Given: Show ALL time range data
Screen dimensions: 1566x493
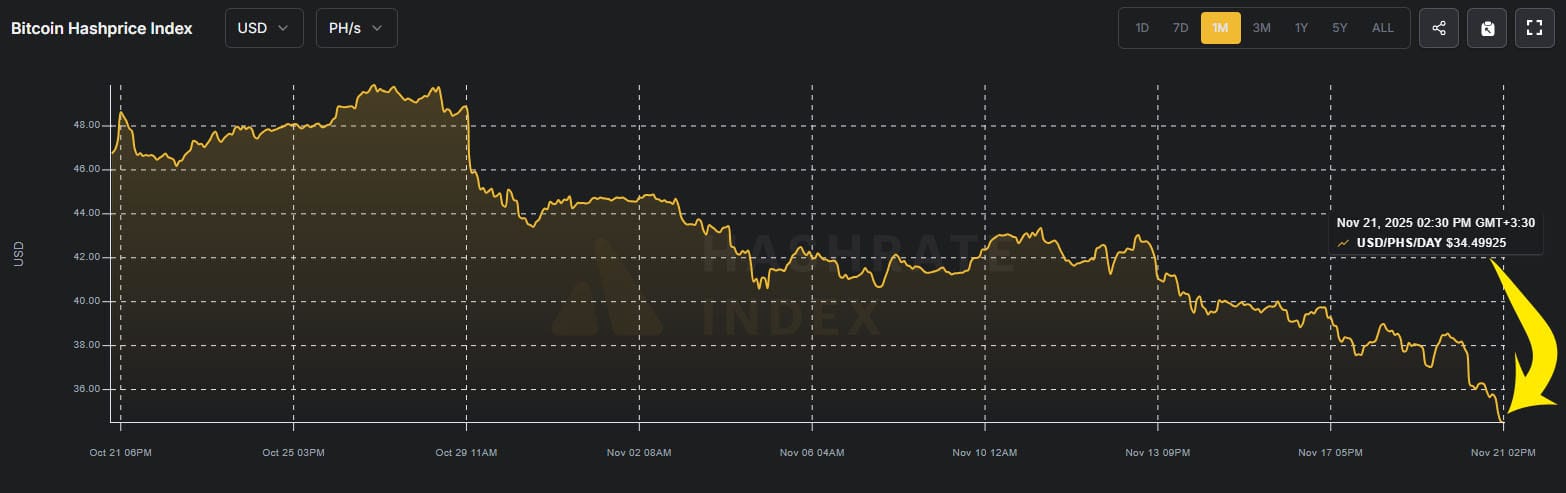Looking at the screenshot, I should (1383, 28).
